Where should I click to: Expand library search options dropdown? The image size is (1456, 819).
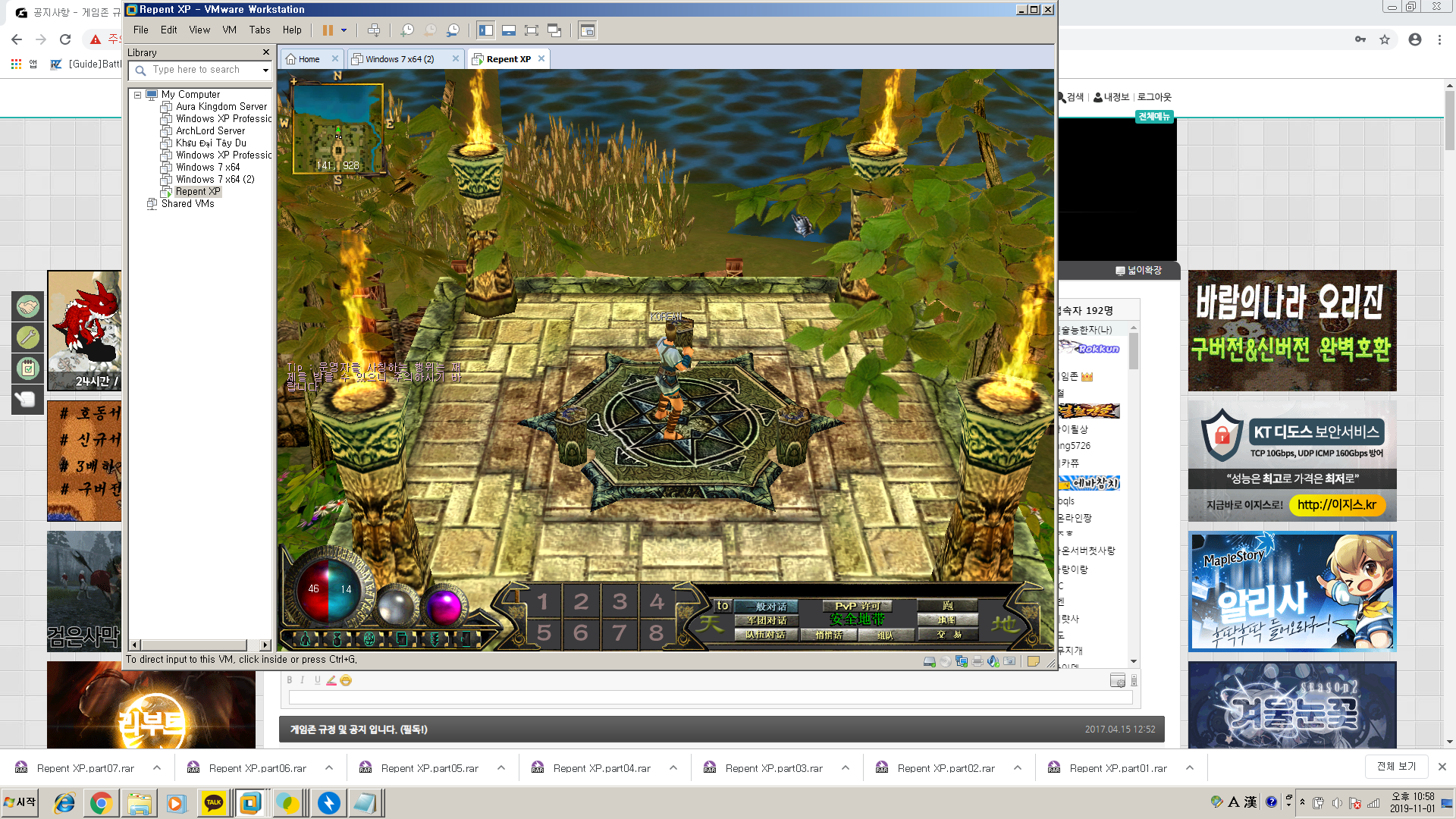click(265, 71)
